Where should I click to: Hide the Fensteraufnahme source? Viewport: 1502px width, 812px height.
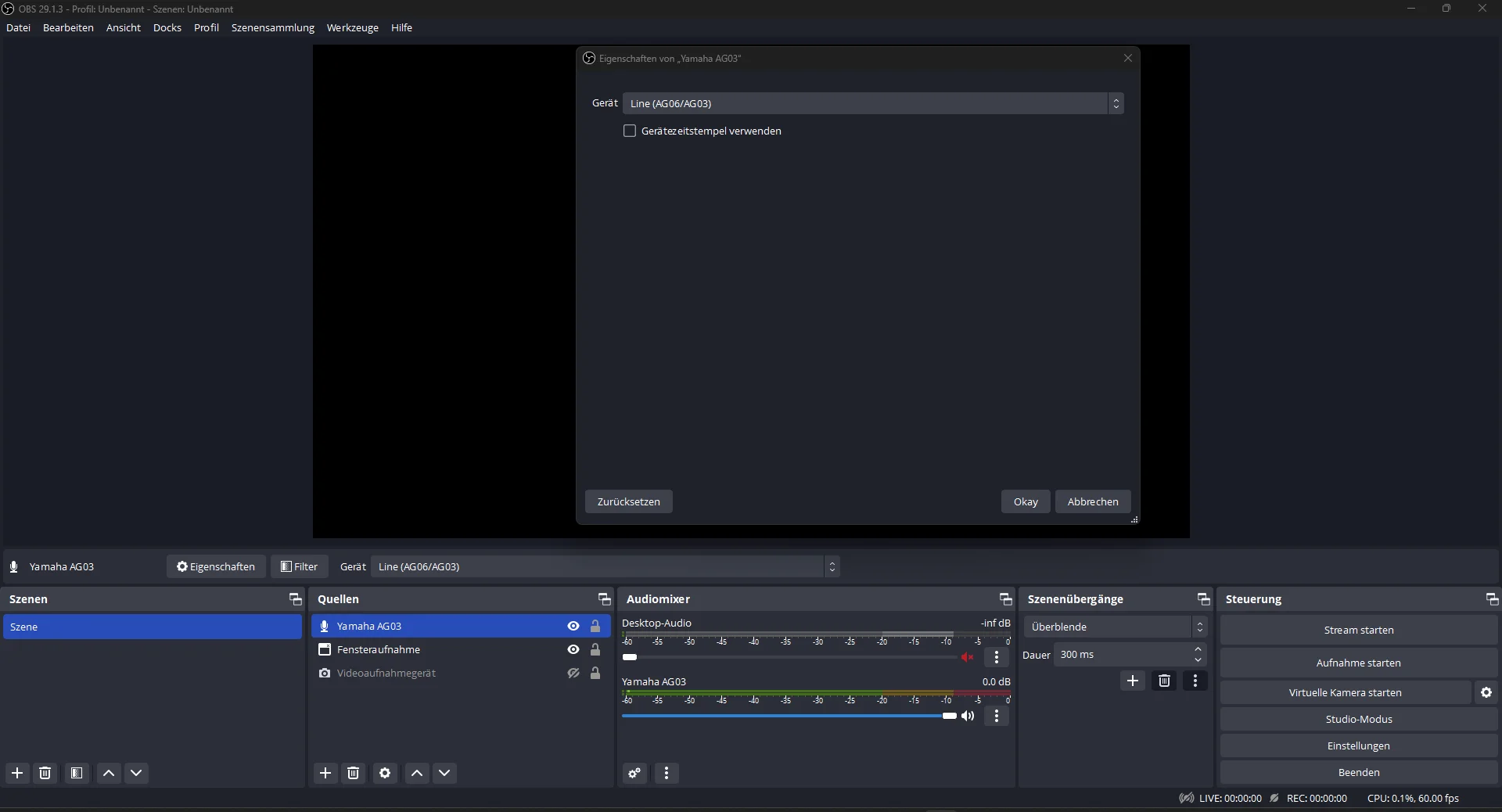[x=573, y=649]
